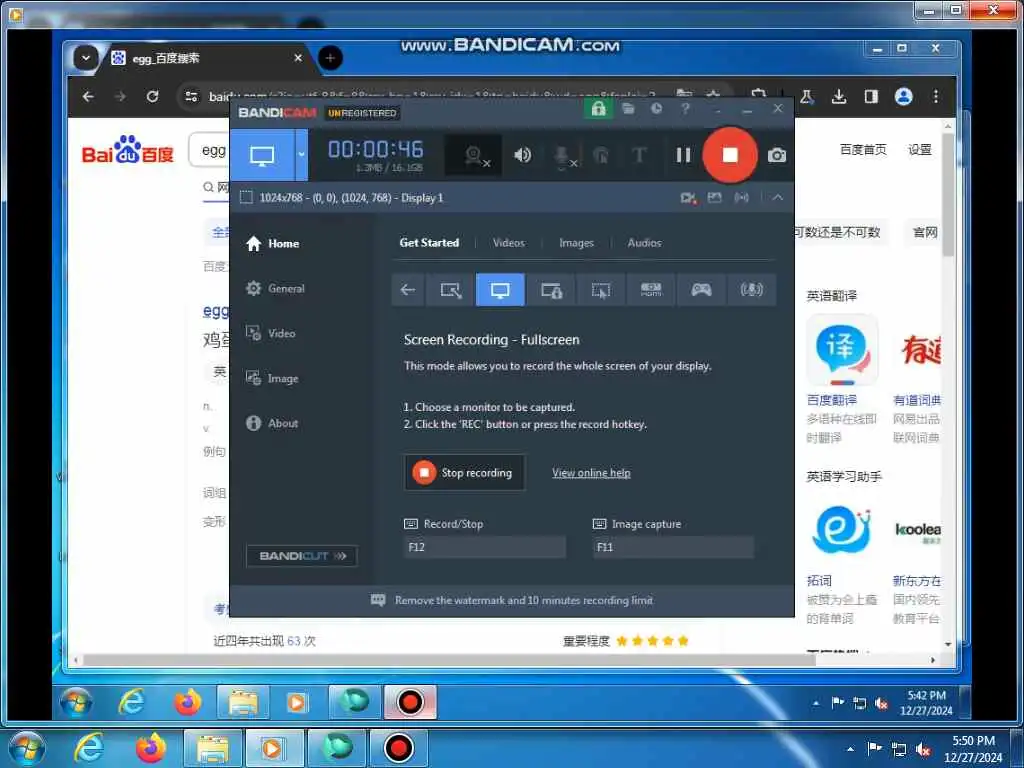
Task: Show hidden tray icons arrow on bottom taskbar
Action: [x=850, y=749]
